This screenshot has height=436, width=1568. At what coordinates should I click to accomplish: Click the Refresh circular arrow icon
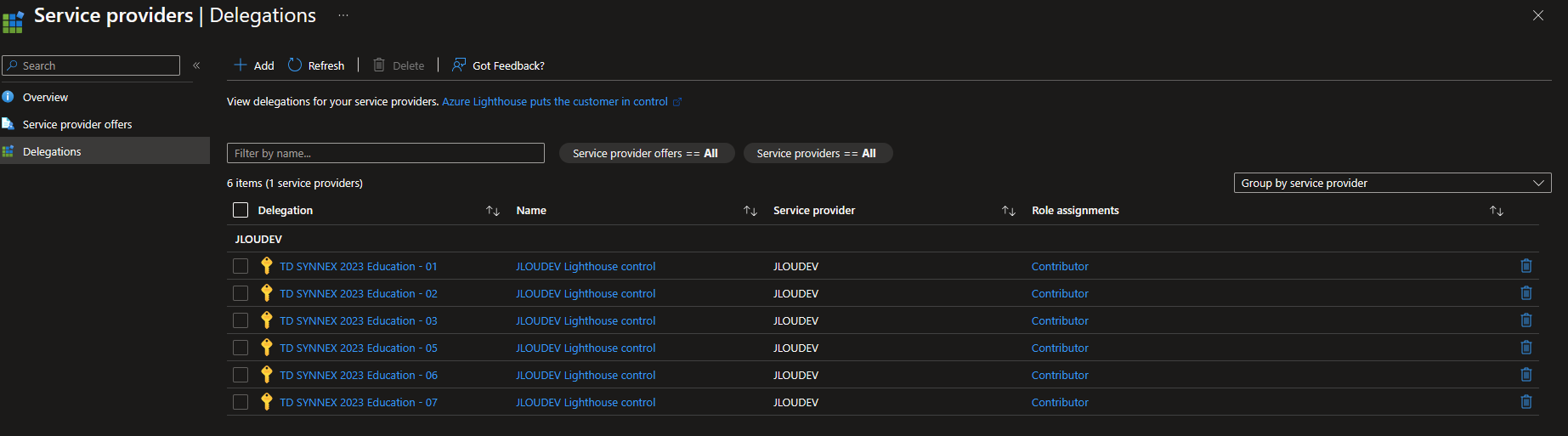click(x=295, y=65)
